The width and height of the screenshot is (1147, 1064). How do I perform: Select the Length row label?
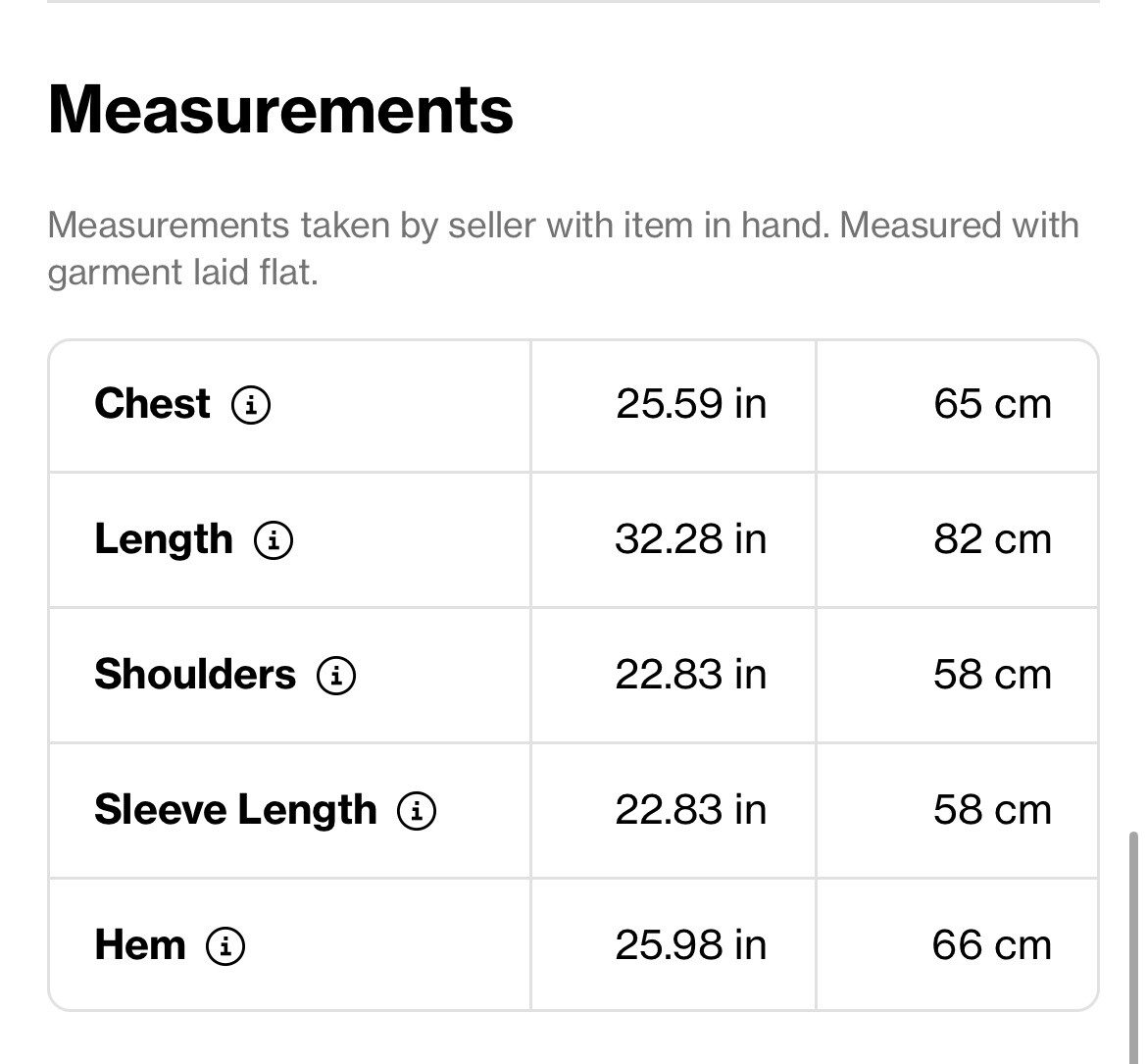[x=164, y=540]
